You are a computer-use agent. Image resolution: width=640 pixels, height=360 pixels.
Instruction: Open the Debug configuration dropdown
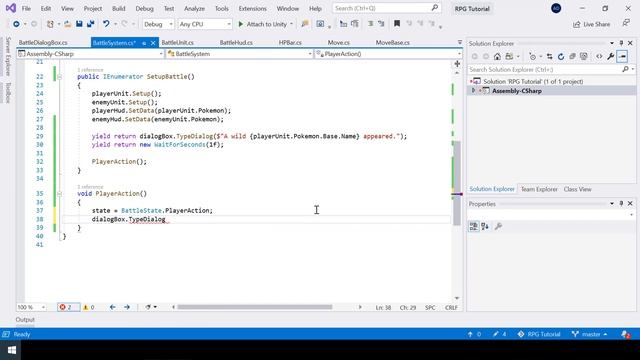point(158,24)
